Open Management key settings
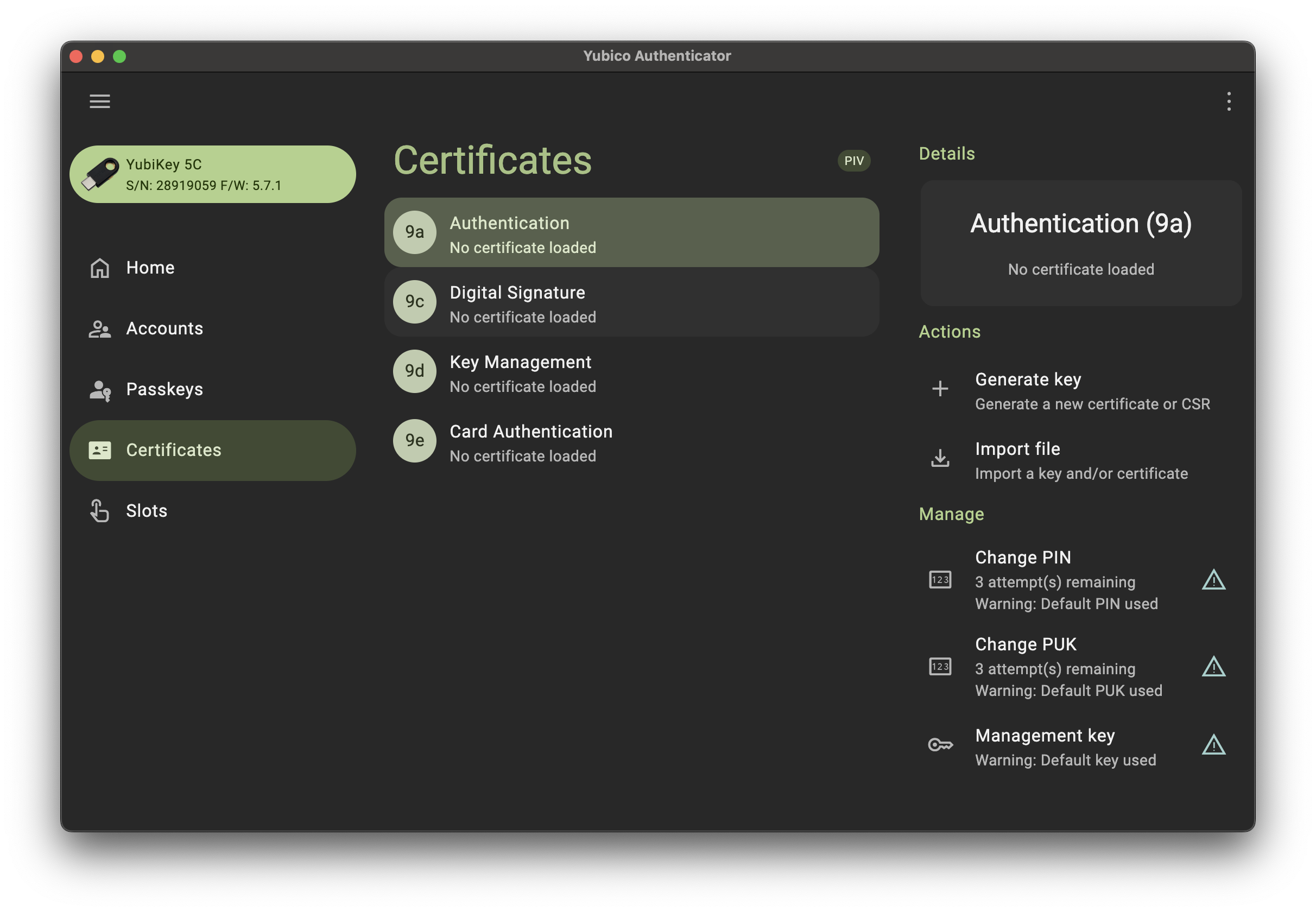Image resolution: width=1316 pixels, height=912 pixels. [1080, 747]
